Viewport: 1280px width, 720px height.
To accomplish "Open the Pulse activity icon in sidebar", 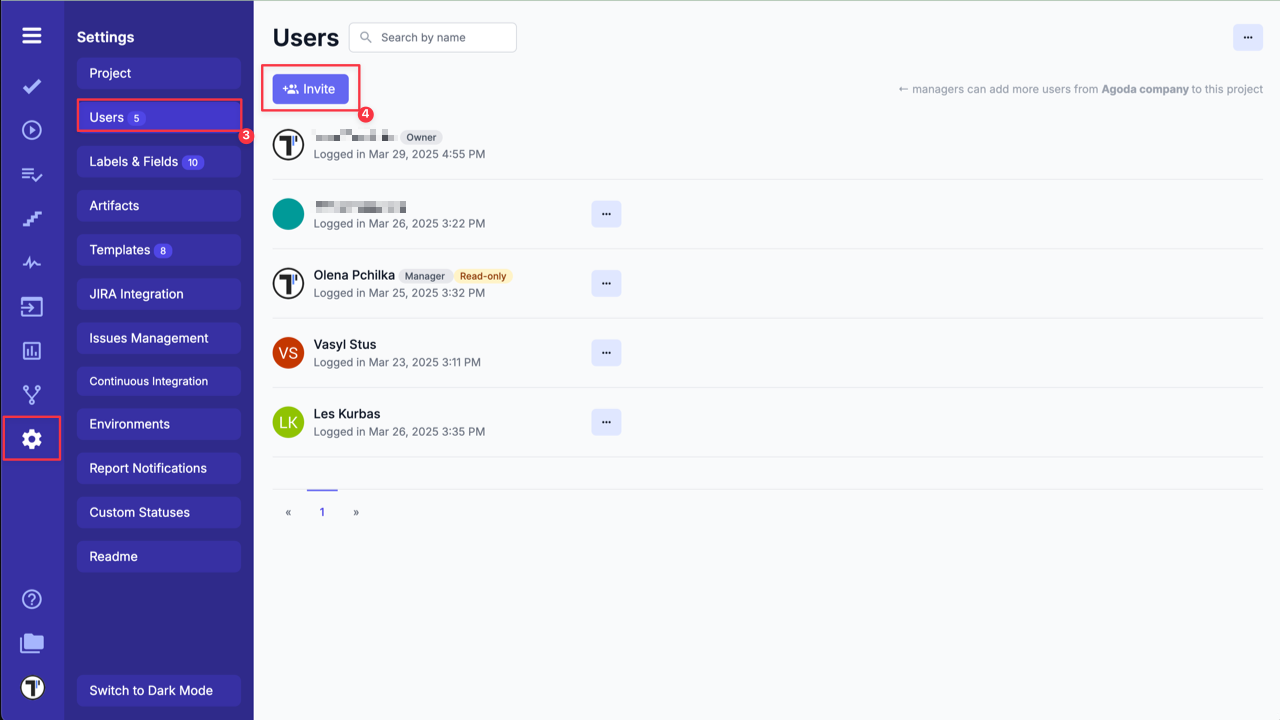I will (x=31, y=262).
